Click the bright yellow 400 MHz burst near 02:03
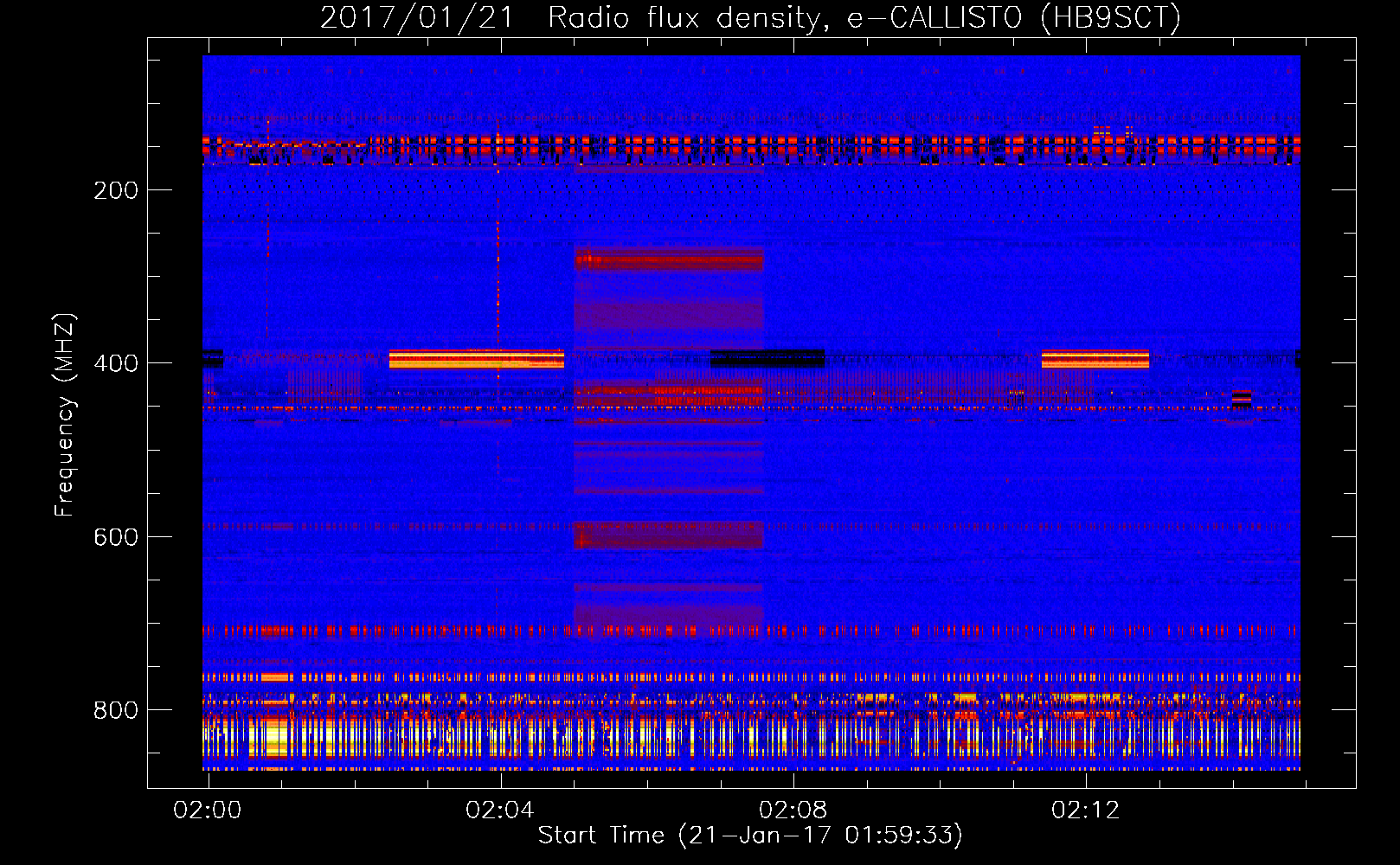This screenshot has height=865, width=1400. pyautogui.click(x=477, y=359)
